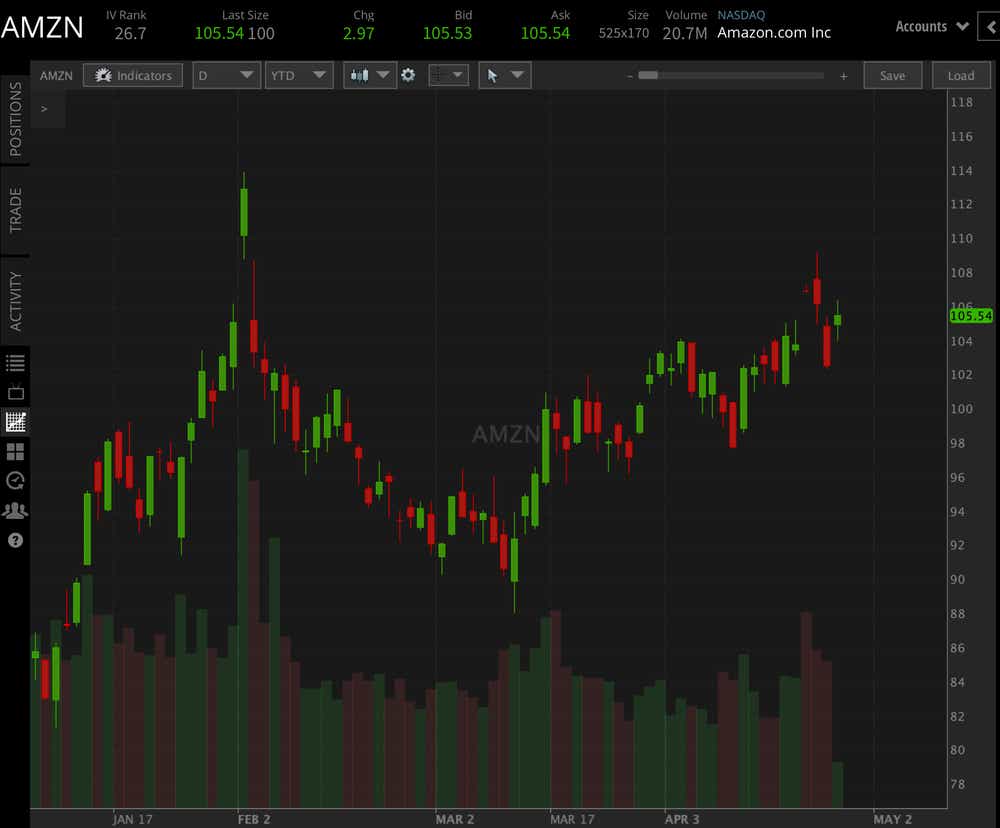Click the Last price 105.54 in the header
The width and height of the screenshot is (1000, 828).
pyautogui.click(x=219, y=33)
